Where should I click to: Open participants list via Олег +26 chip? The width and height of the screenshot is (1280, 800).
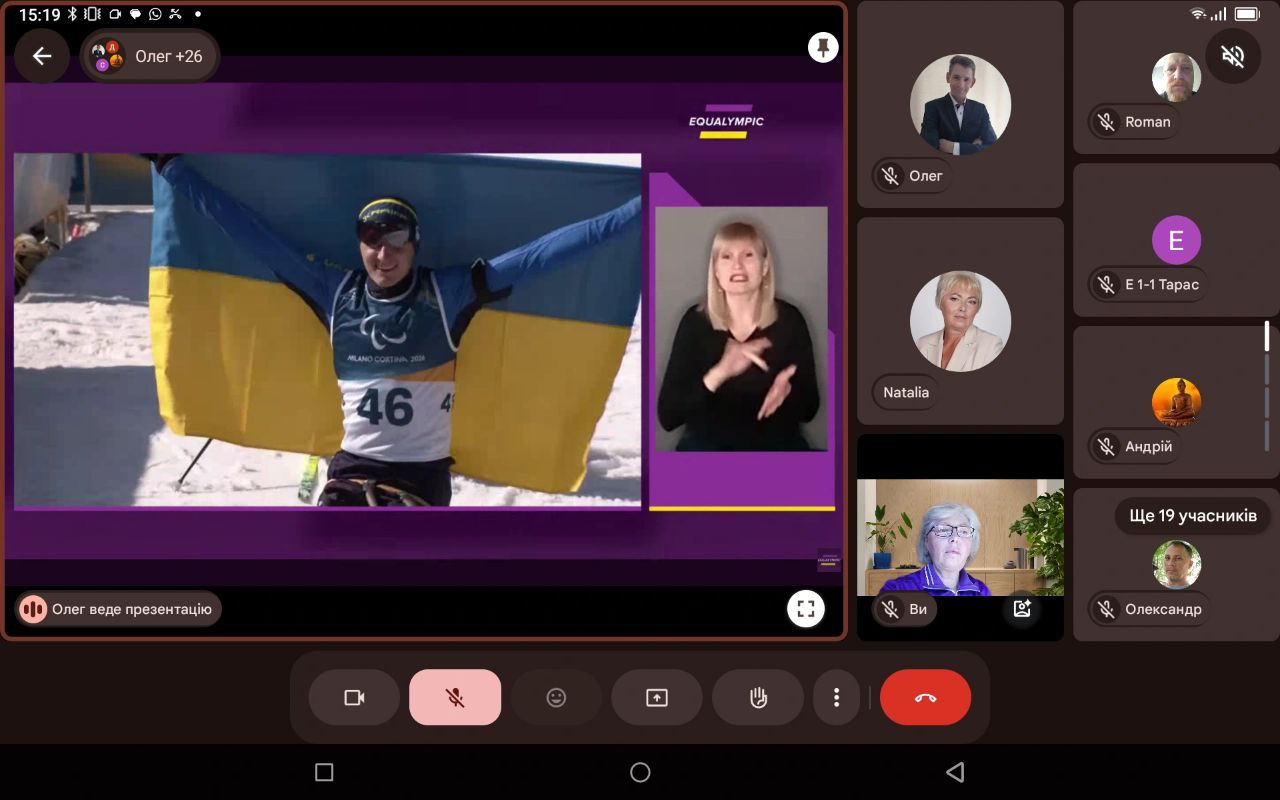[x=150, y=56]
